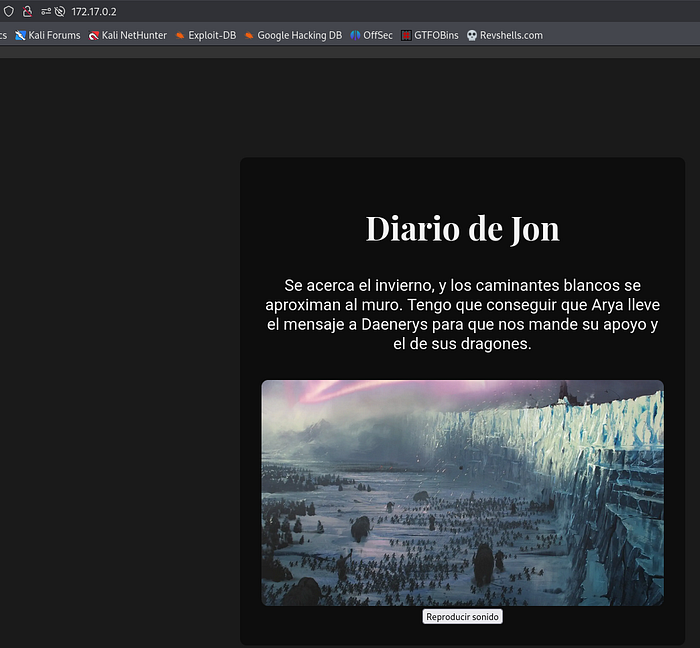Viewport: 700px width, 648px height.
Task: Open the GTFOBins bookmark
Action: pyautogui.click(x=429, y=35)
